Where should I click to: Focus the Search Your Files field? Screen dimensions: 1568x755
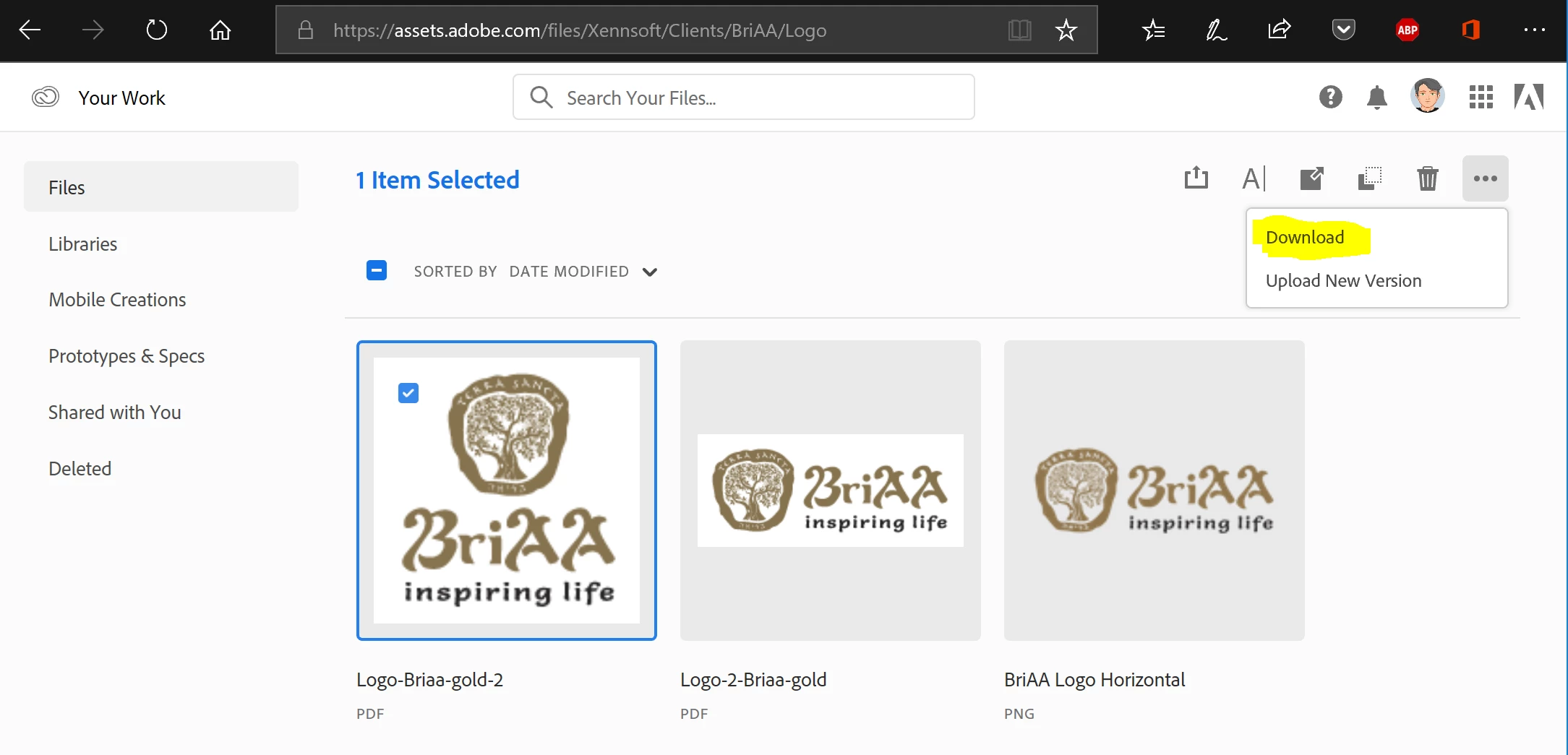pos(743,97)
